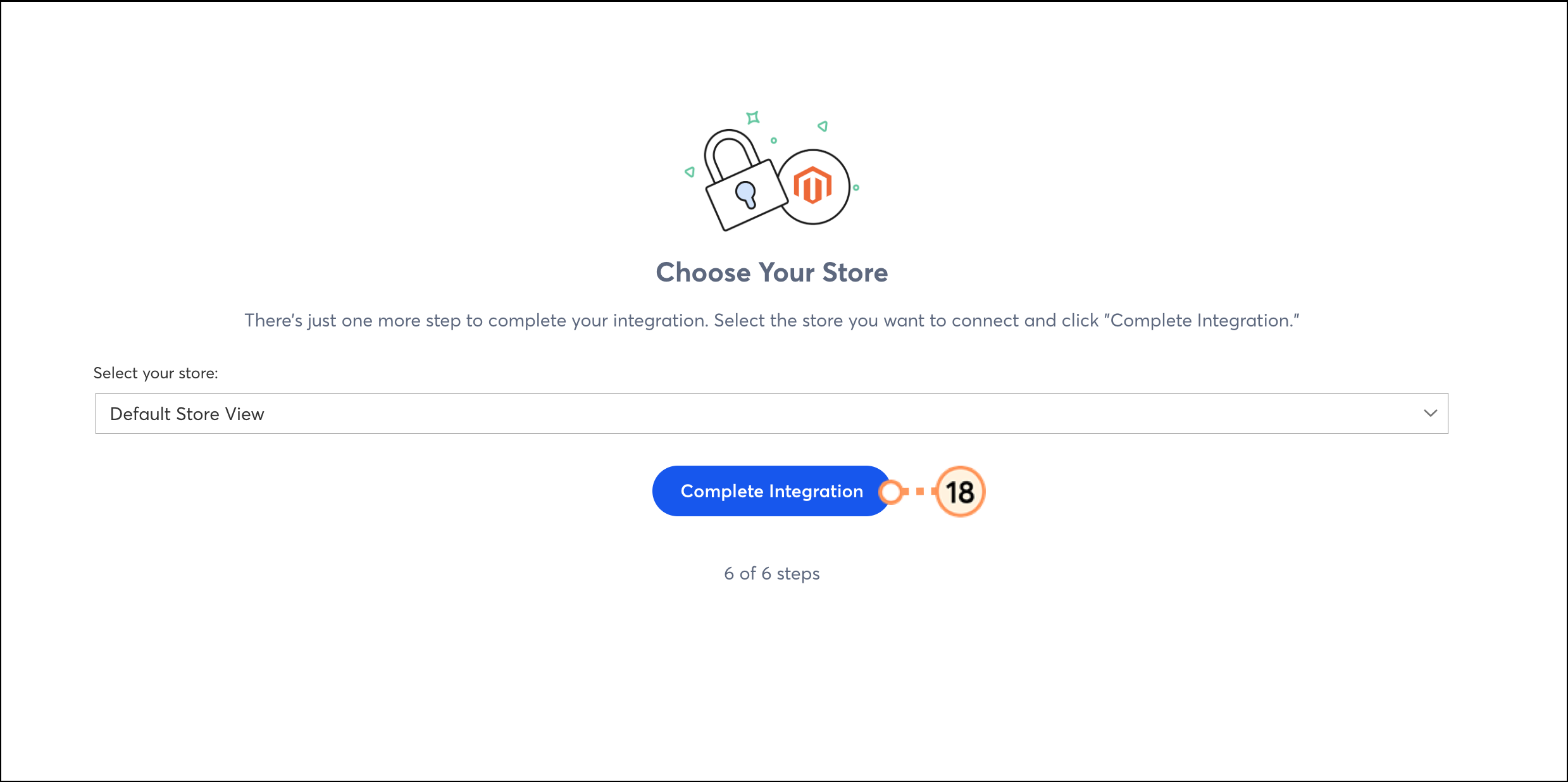Click the small green dot above the padlock body

[x=773, y=140]
